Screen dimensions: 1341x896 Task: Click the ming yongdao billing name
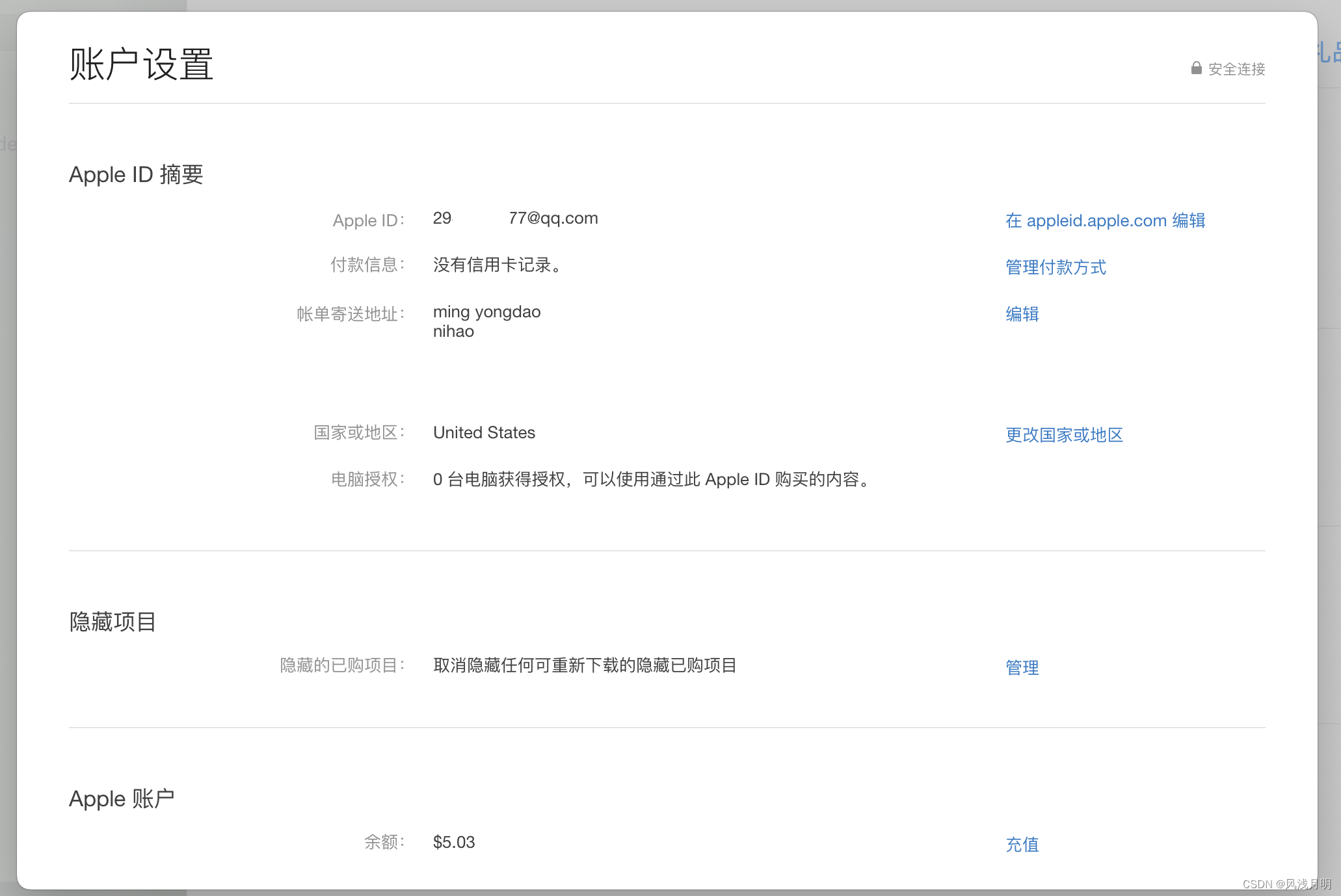coord(486,312)
